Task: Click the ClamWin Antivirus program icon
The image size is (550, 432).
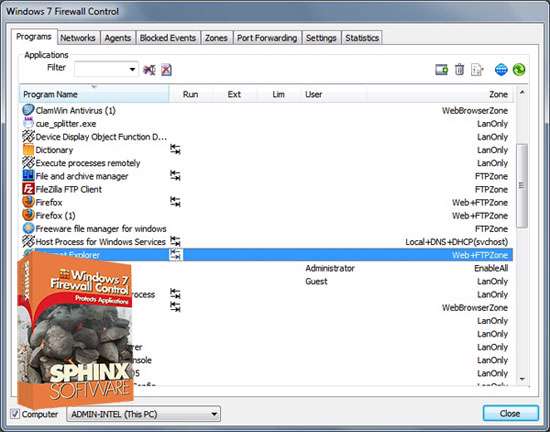Action: tap(28, 110)
